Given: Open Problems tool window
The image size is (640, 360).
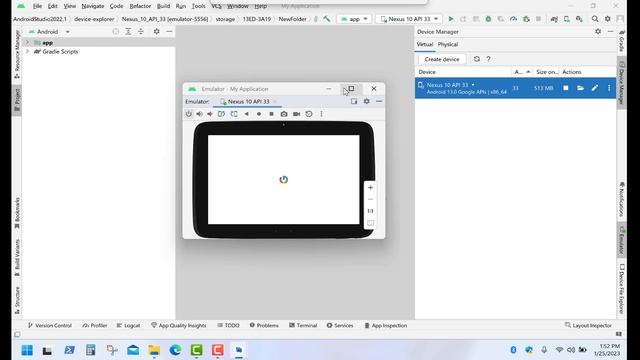Looking at the screenshot, I should pyautogui.click(x=264, y=325).
